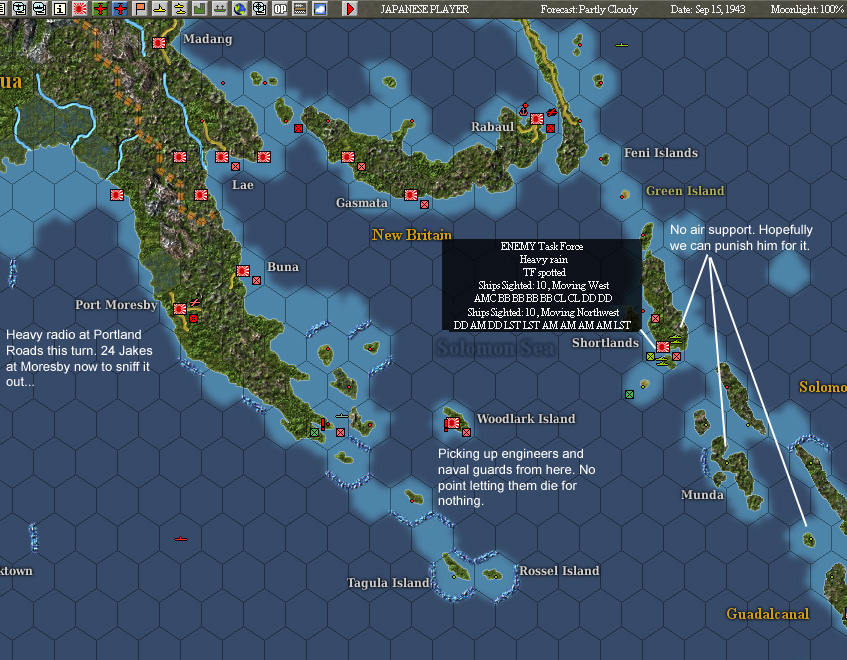This screenshot has height=660, width=847.
Task: Select the Shortlands base flag
Action: [663, 347]
